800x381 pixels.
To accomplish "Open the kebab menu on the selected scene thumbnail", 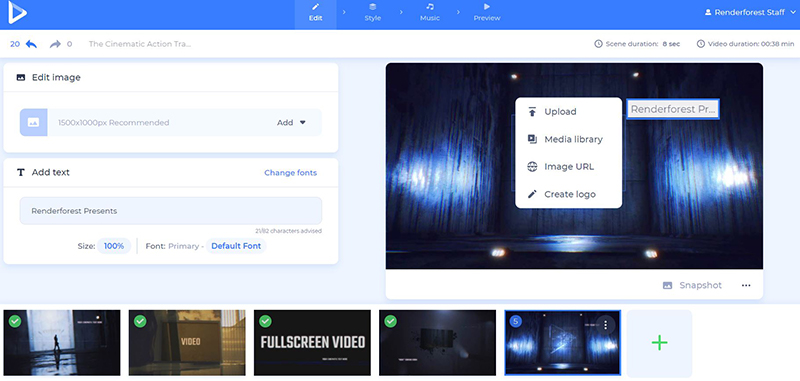I will [606, 325].
